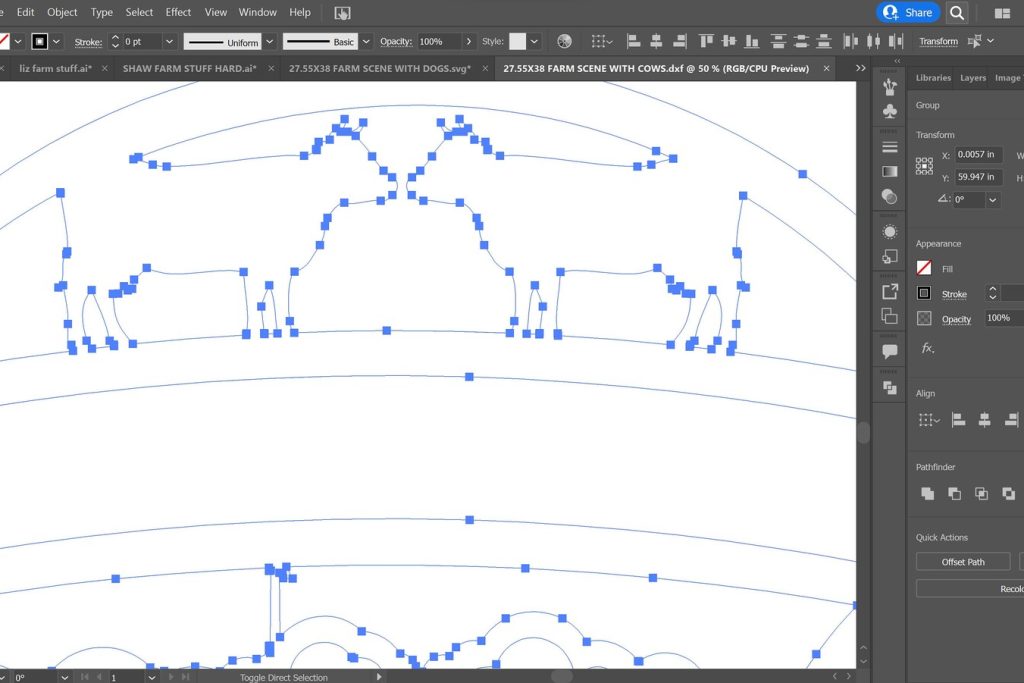
Task: Open the Gradient panel icon
Action: tap(889, 171)
